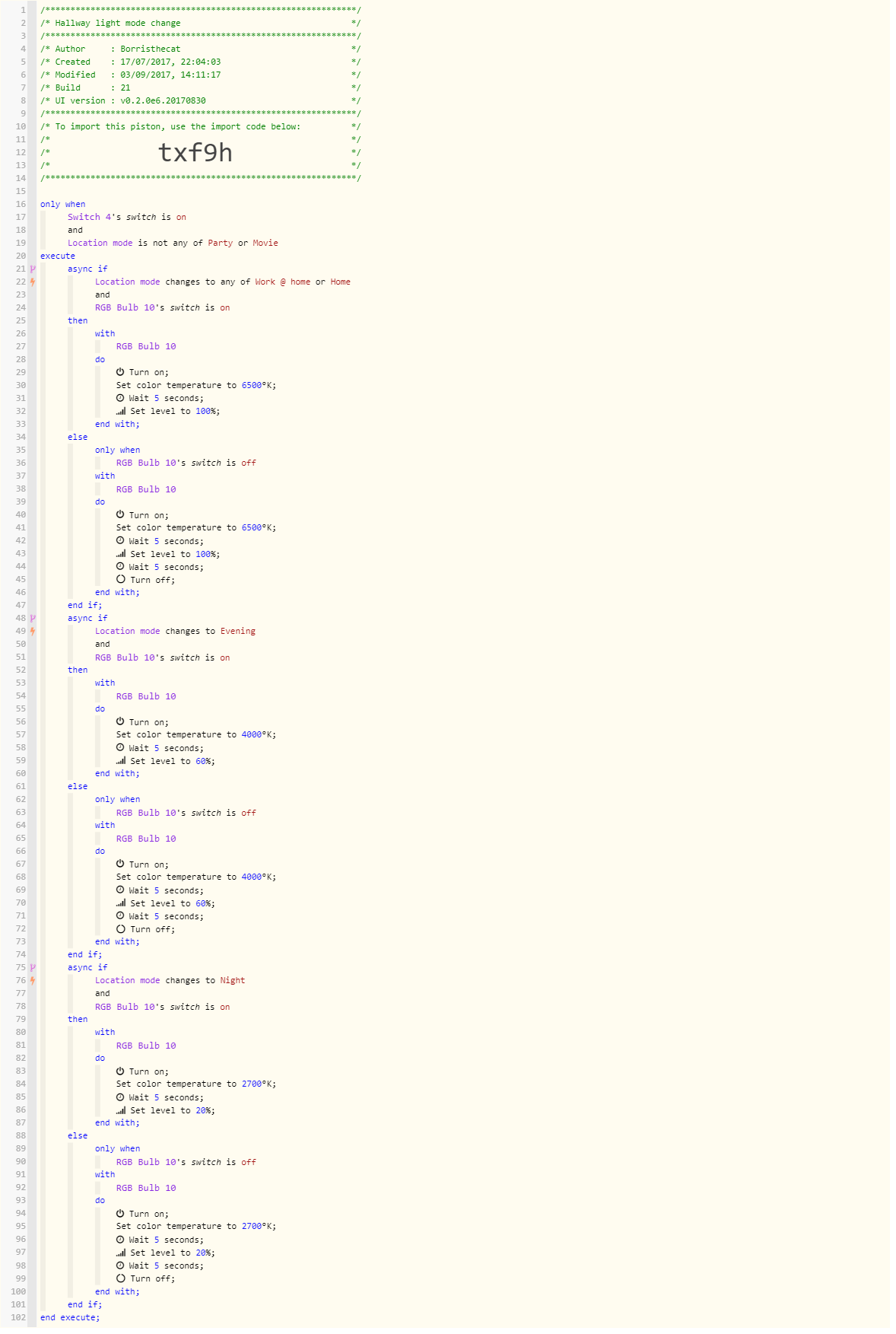Click the lightning trigger icon at line 76
Image resolution: width=896 pixels, height=1334 pixels.
tap(33, 980)
